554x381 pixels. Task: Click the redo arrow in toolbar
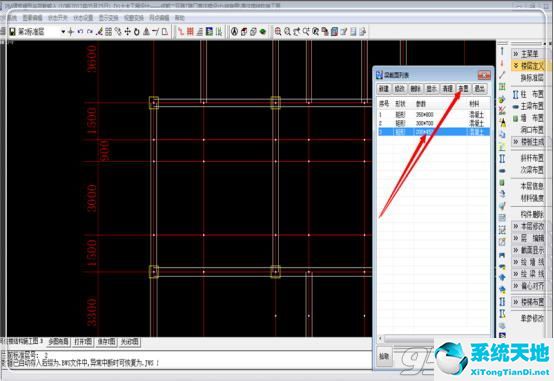[x=90, y=32]
